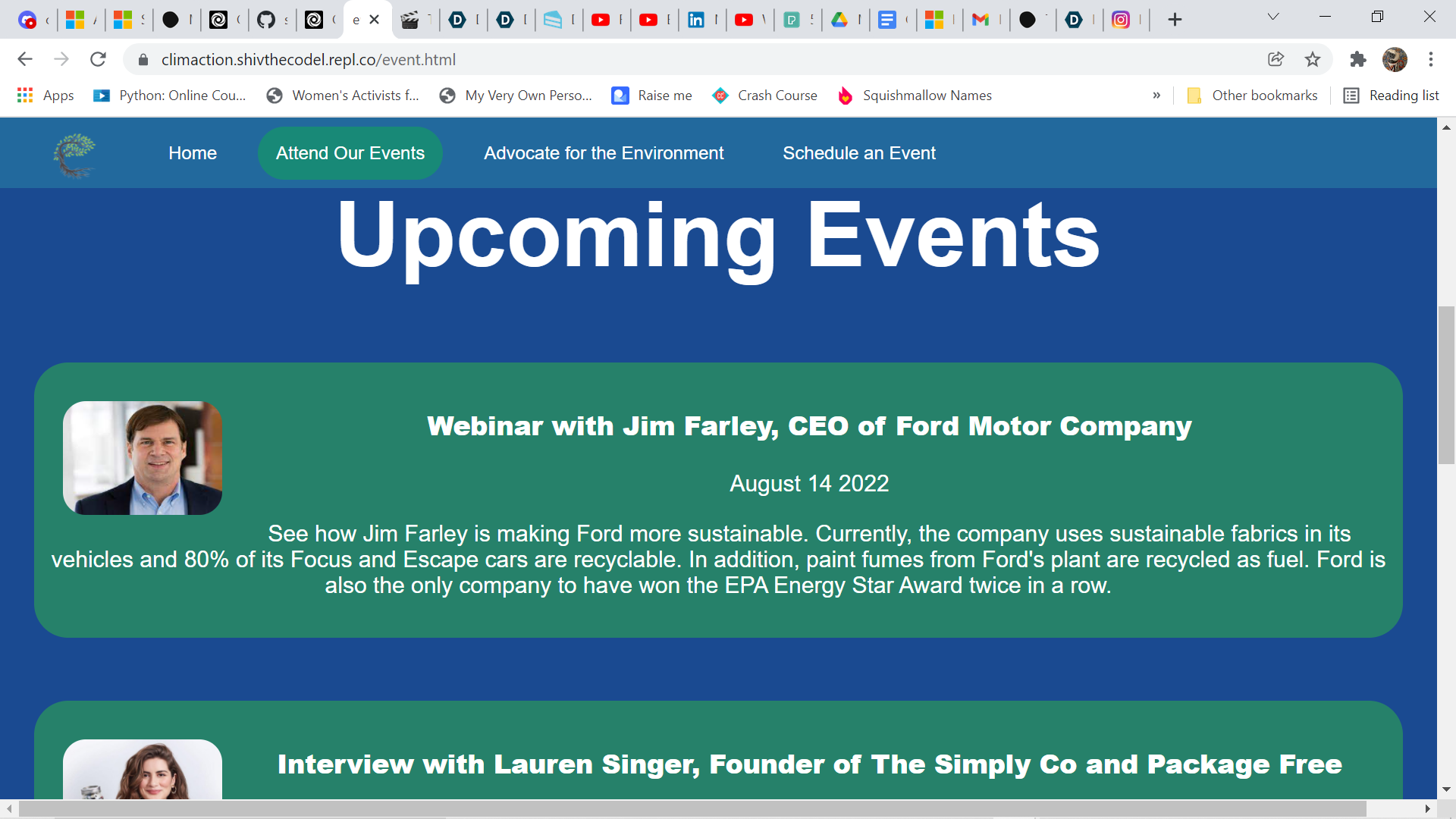Reload the page with refresh icon
1456x819 pixels.
pos(98,59)
